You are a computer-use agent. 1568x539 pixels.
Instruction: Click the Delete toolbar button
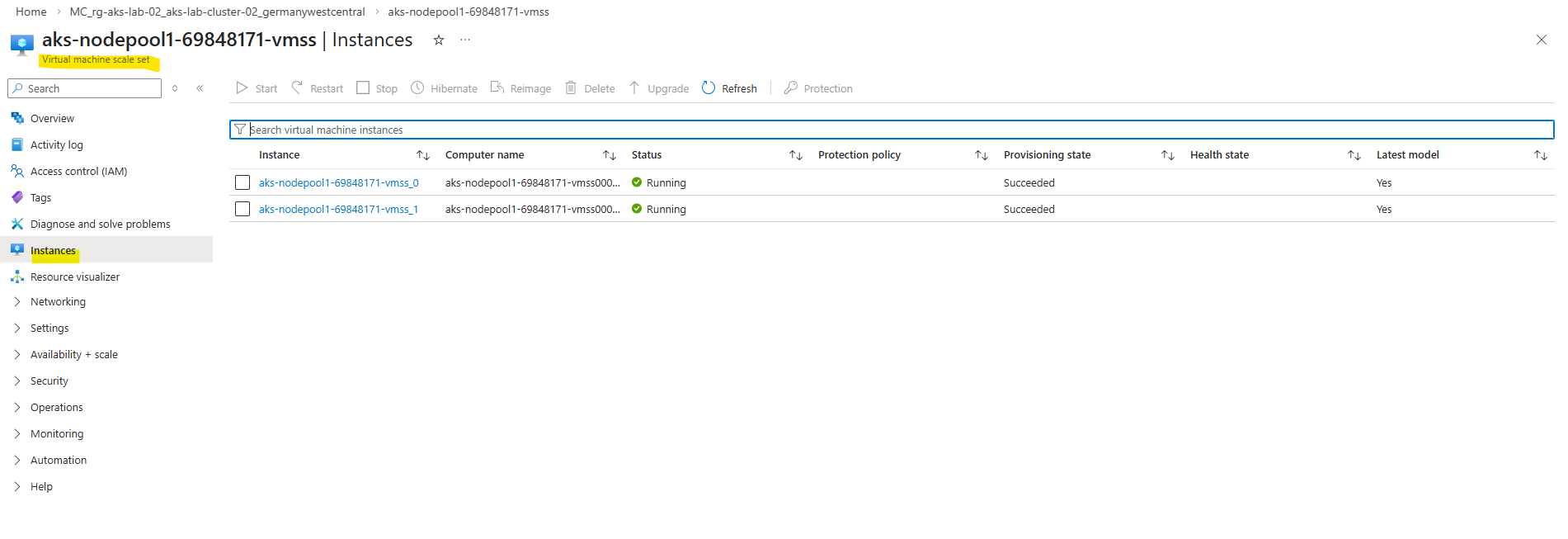(x=590, y=88)
